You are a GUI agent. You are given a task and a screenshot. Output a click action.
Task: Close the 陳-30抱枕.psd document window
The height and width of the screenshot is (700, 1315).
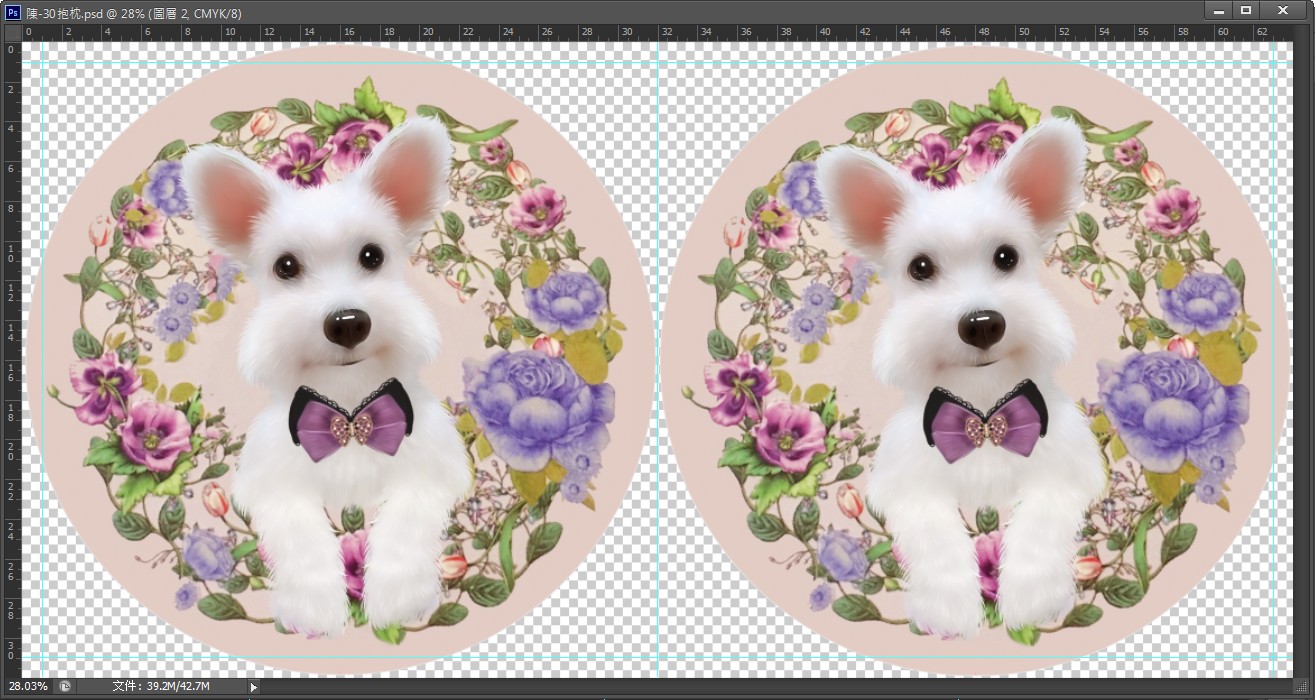[1283, 11]
